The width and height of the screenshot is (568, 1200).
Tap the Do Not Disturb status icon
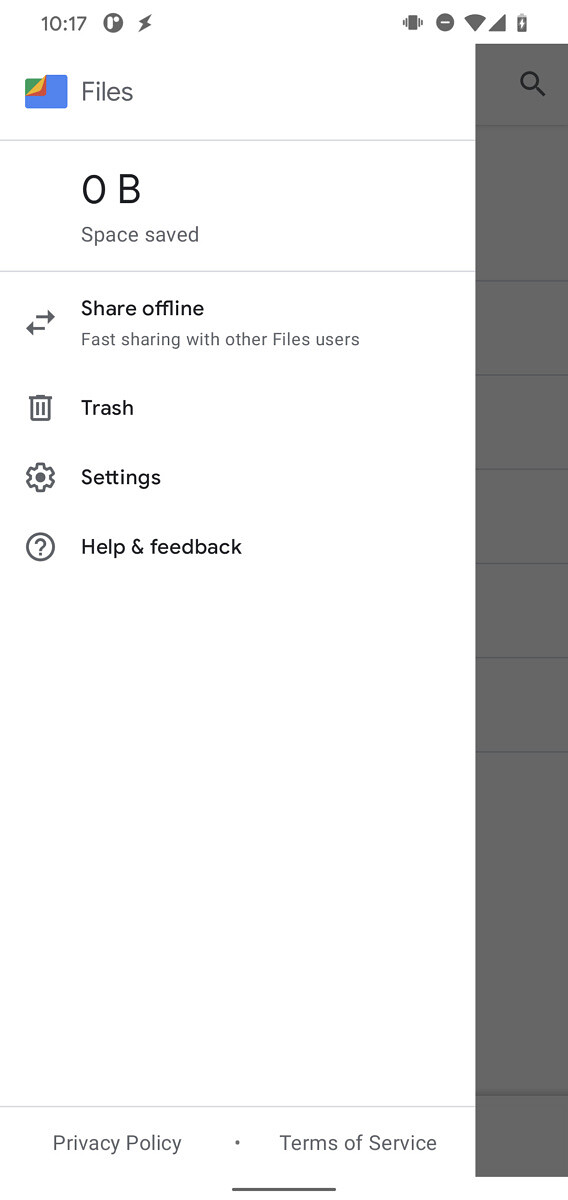click(x=445, y=23)
